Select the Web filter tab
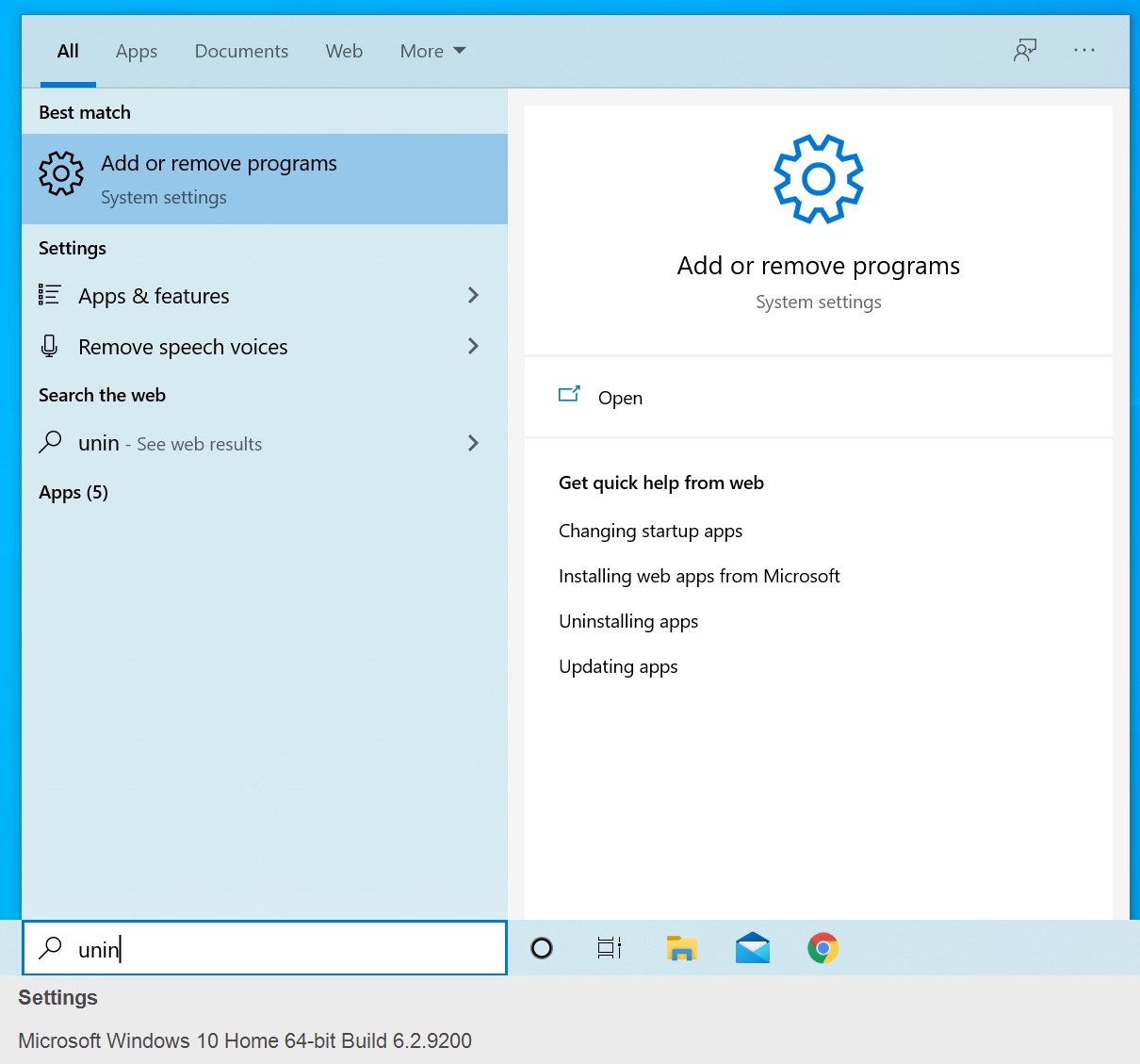 pyautogui.click(x=344, y=51)
